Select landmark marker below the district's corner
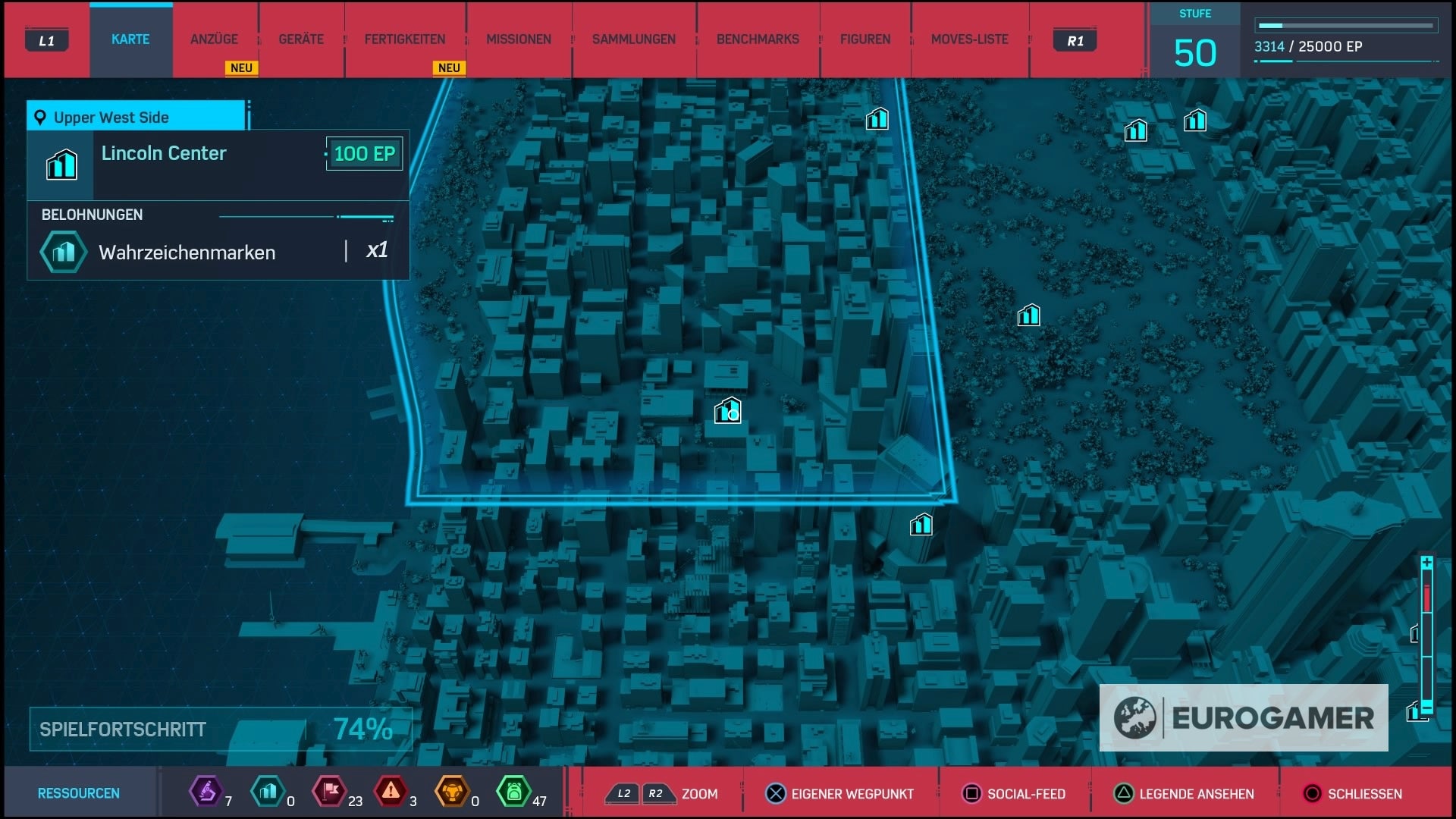 [x=921, y=524]
